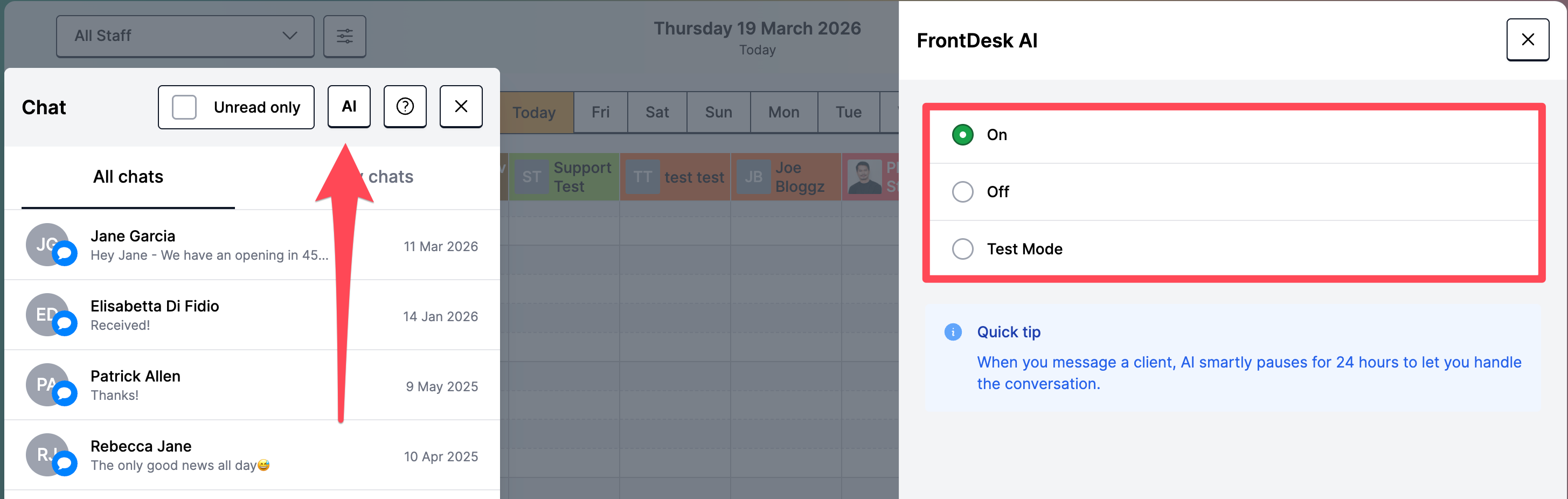Close the FrontDesk AI panel

pyautogui.click(x=1527, y=39)
